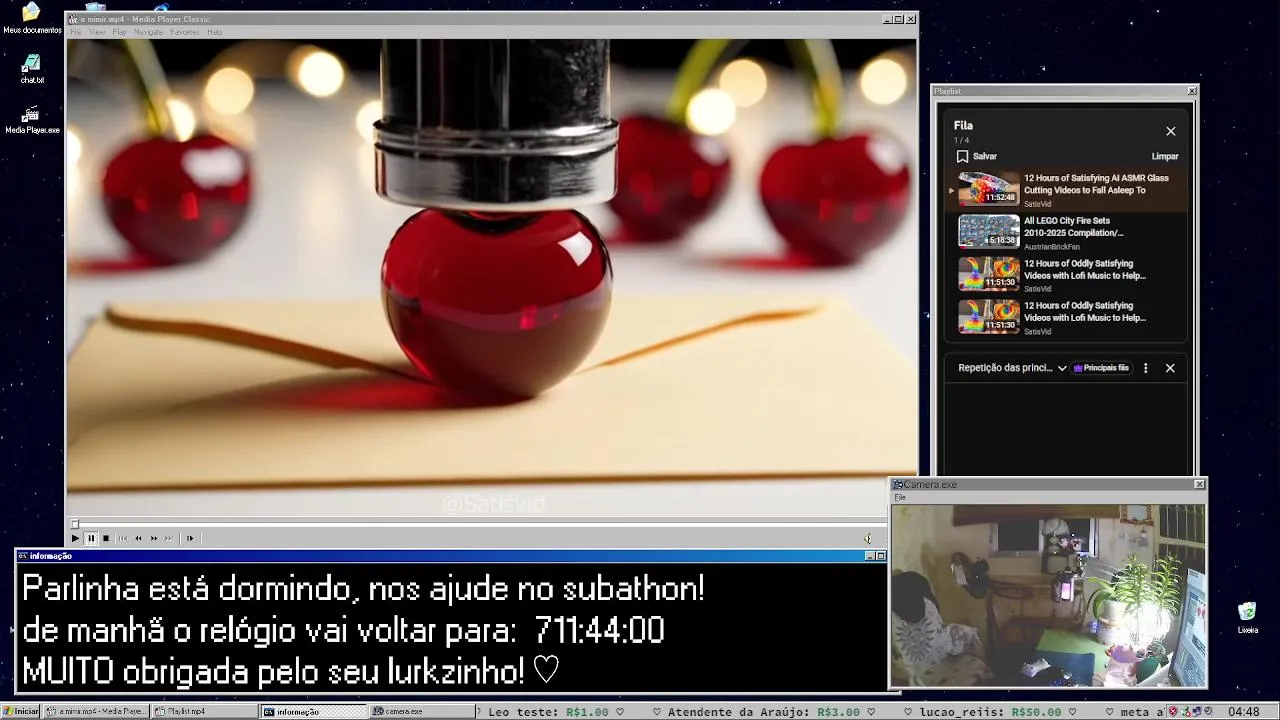Open the Navigate menu in Media Player Classic
The height and width of the screenshot is (720, 1280).
(x=148, y=32)
